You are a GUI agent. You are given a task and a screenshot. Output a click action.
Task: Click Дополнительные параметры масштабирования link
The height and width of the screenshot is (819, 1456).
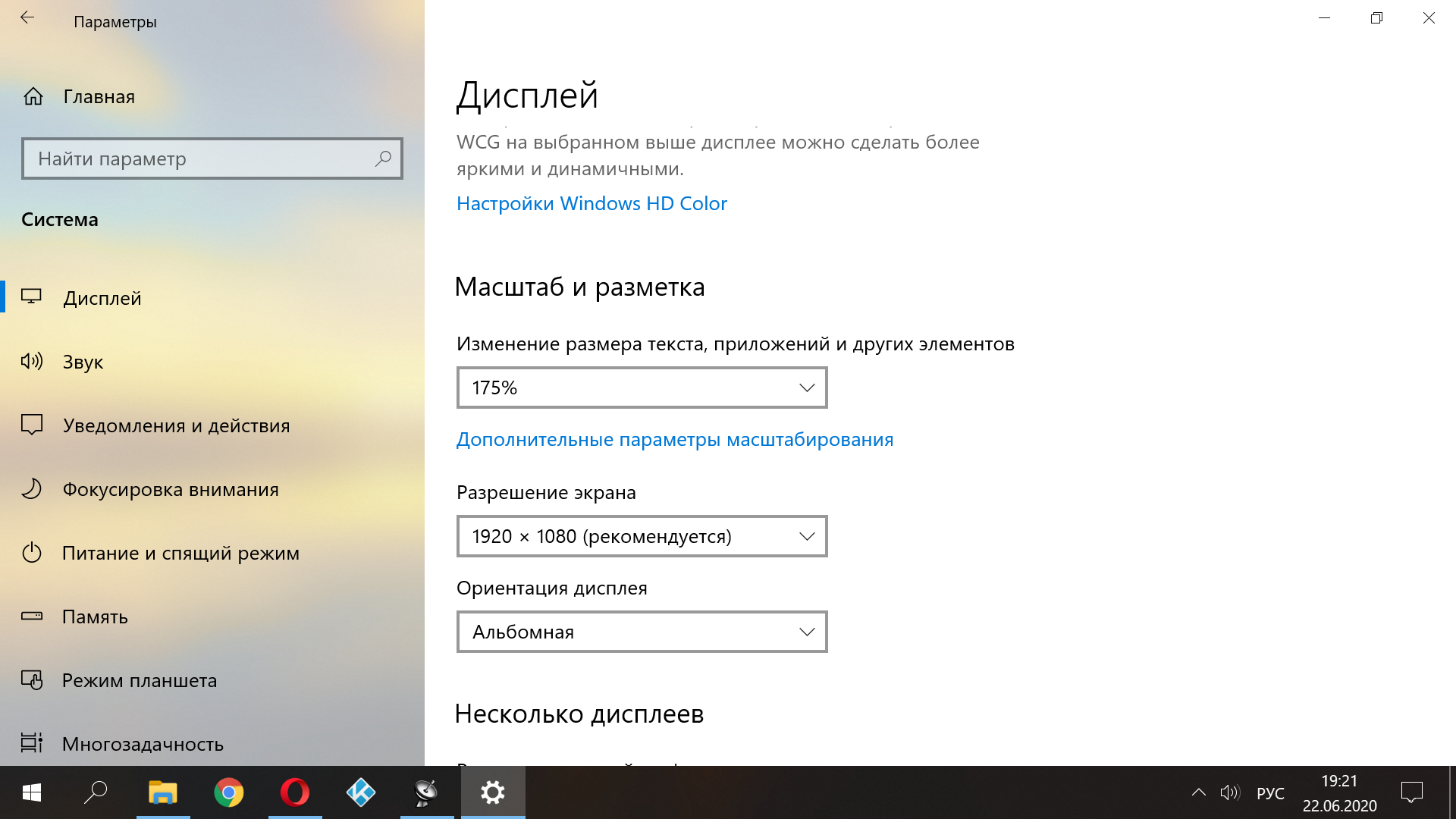(674, 439)
